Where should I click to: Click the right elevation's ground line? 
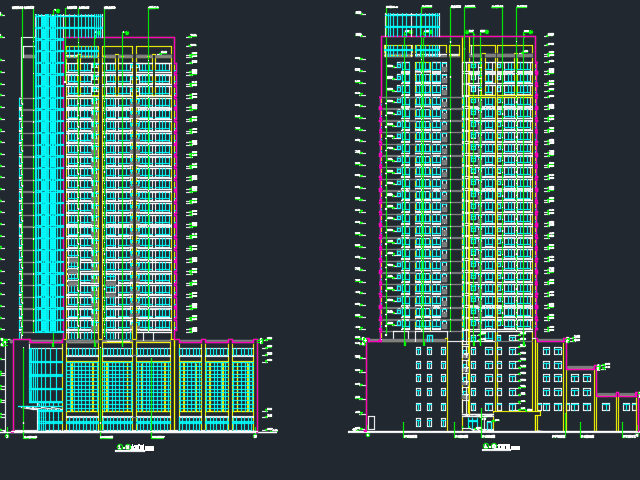[490, 432]
